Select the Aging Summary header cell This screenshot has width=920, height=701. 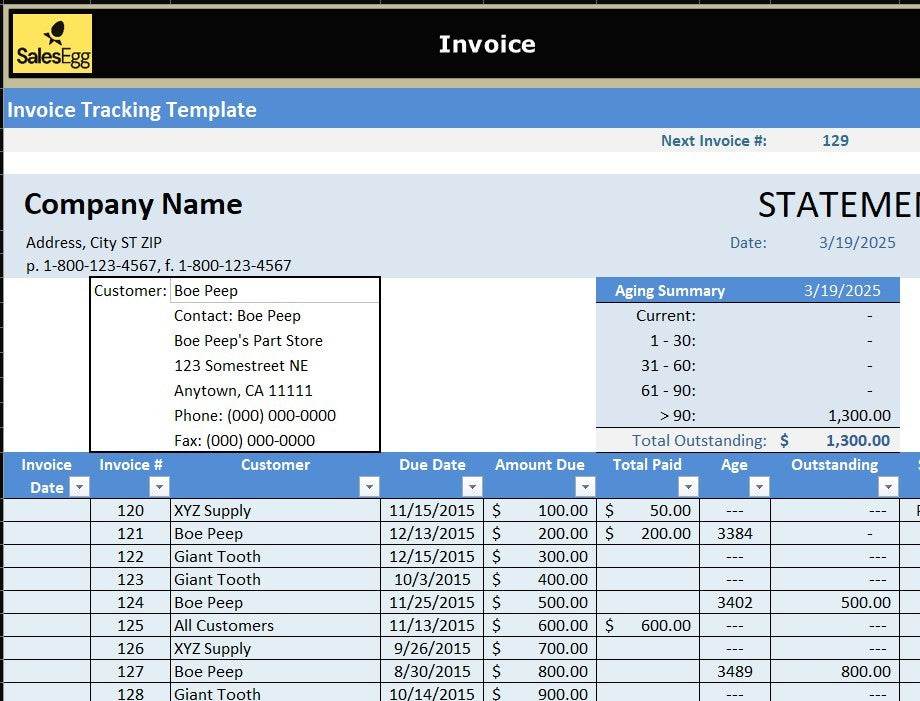point(670,291)
